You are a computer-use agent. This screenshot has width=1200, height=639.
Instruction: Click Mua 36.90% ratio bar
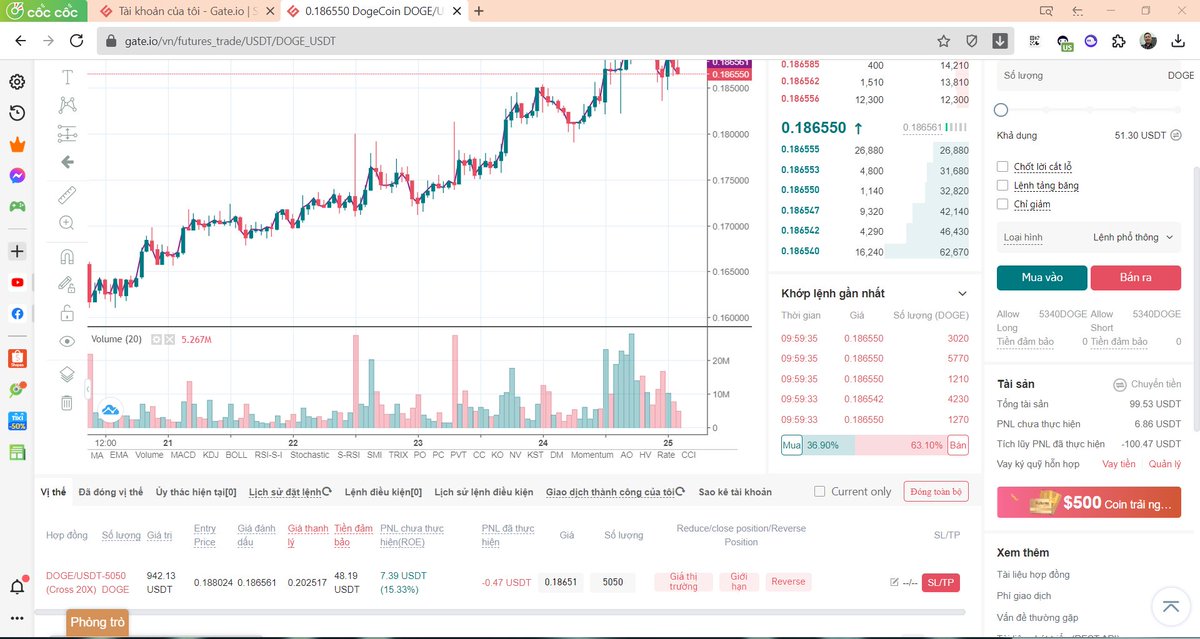pyautogui.click(x=817, y=445)
